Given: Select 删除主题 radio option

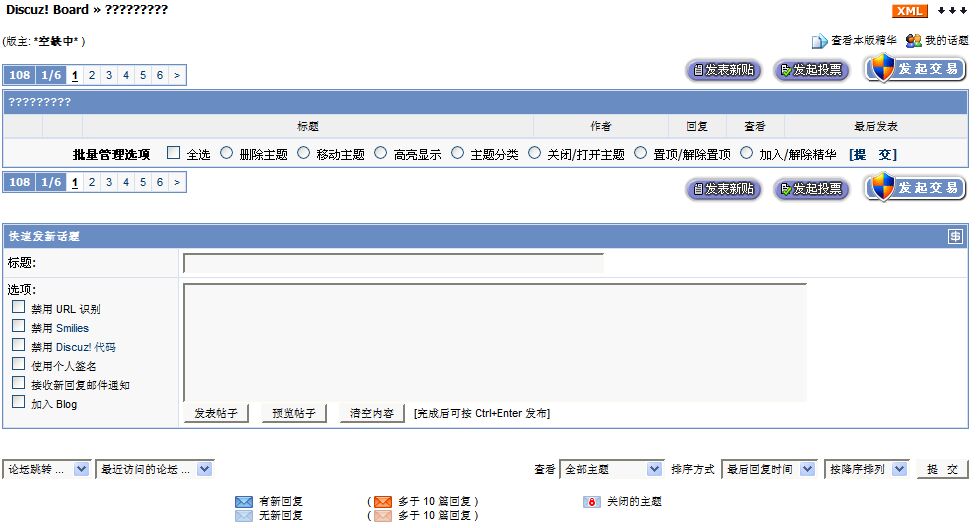Looking at the screenshot, I should (x=226, y=153).
